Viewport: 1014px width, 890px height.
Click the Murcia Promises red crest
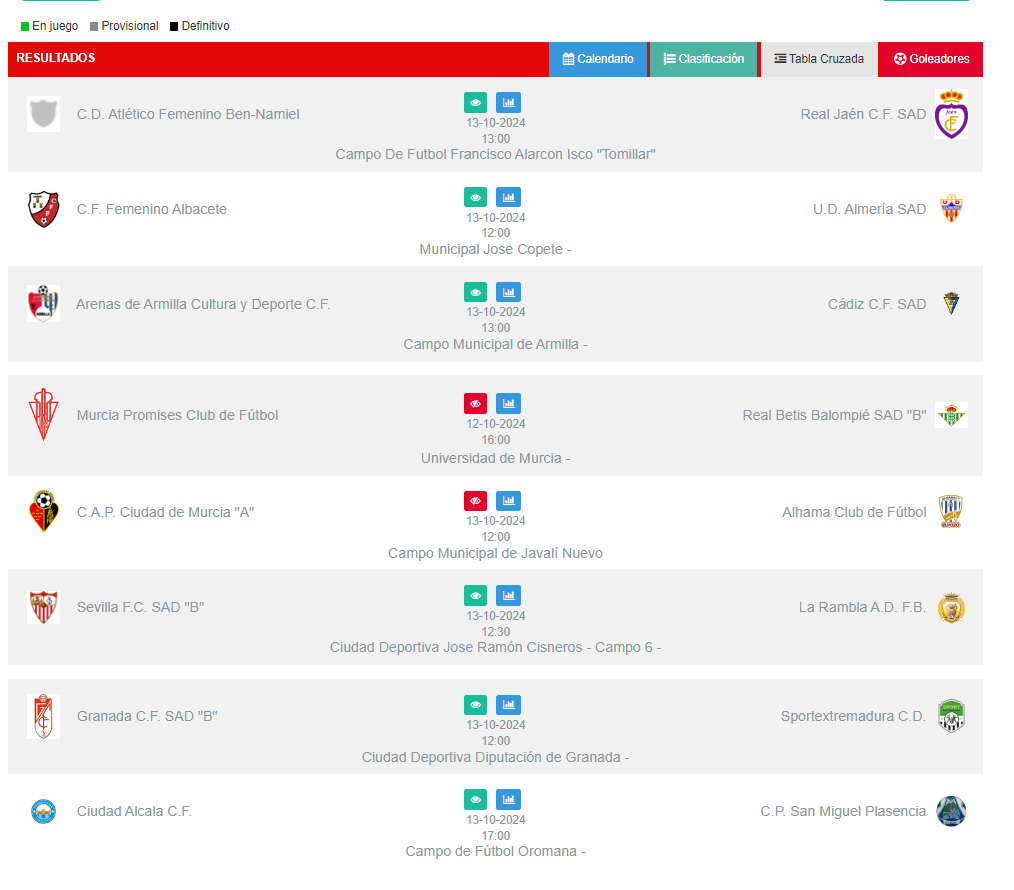(x=43, y=415)
